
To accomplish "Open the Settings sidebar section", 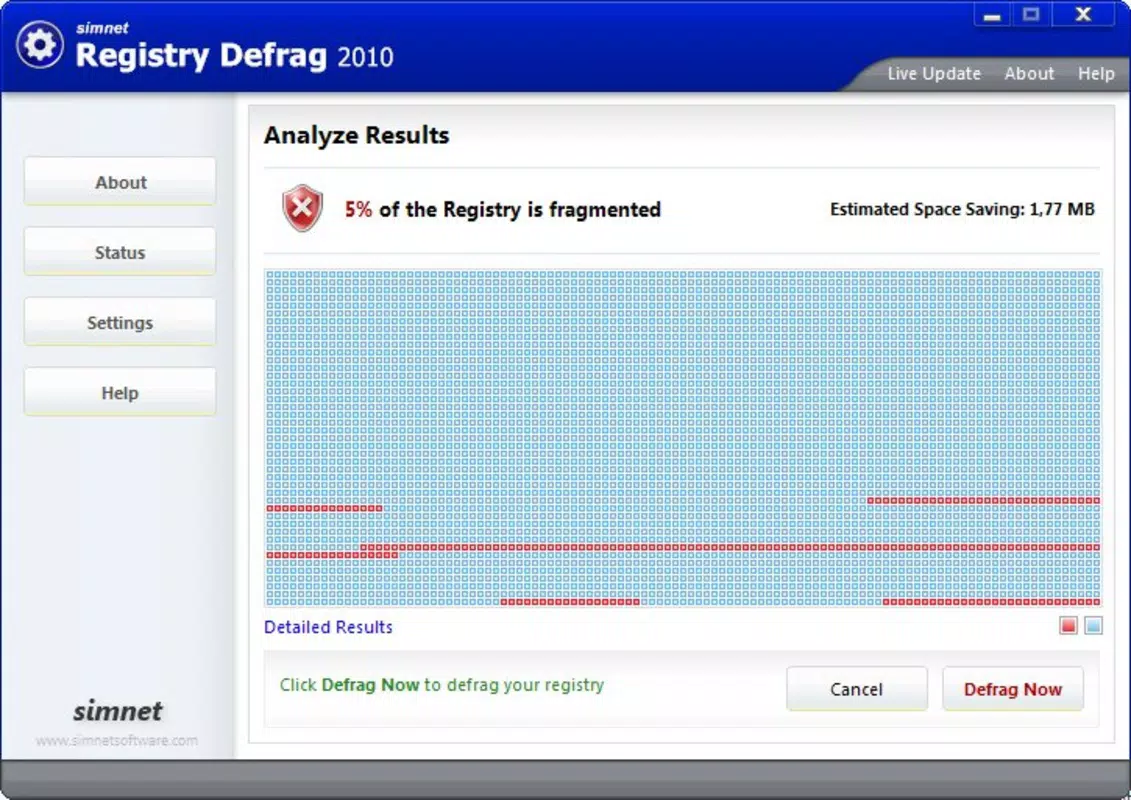I will (x=120, y=322).
